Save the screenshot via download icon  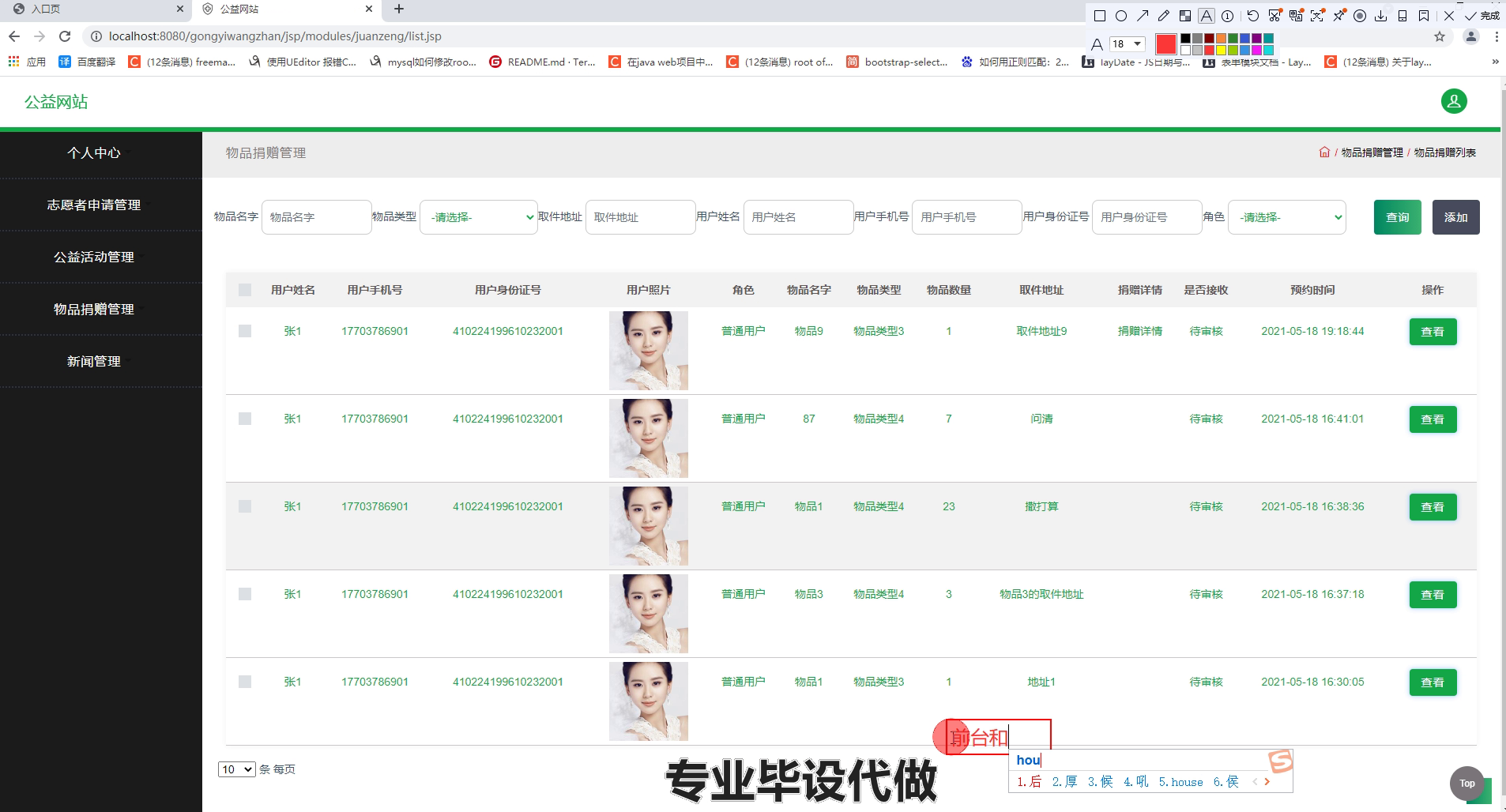[x=1381, y=16]
